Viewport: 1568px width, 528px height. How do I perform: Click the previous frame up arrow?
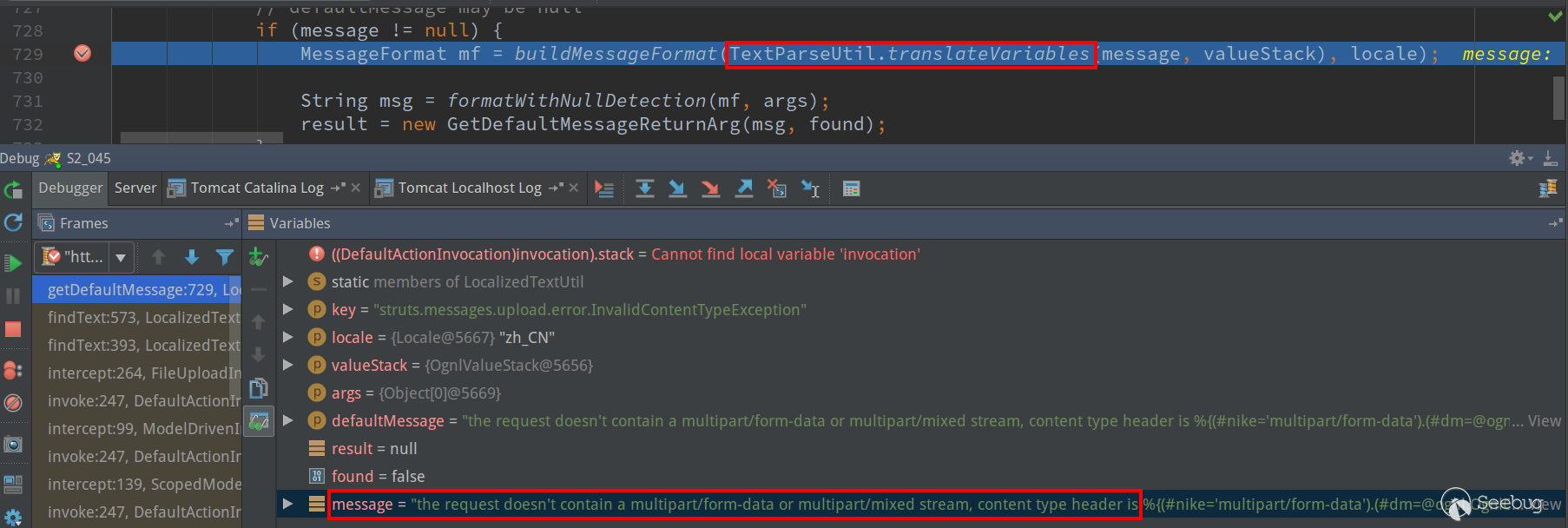[x=158, y=257]
